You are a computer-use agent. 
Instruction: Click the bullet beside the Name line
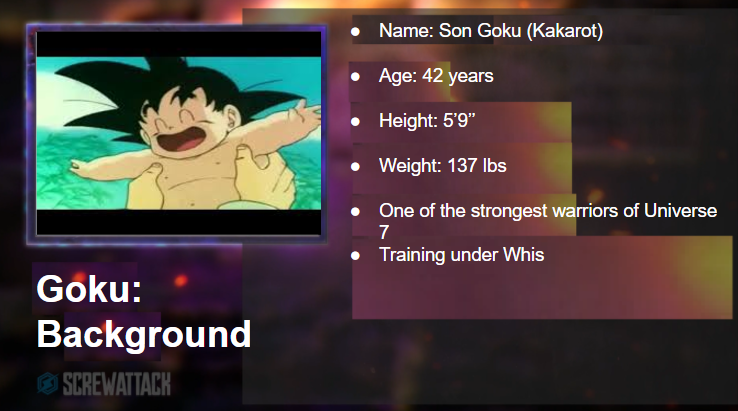coord(355,32)
